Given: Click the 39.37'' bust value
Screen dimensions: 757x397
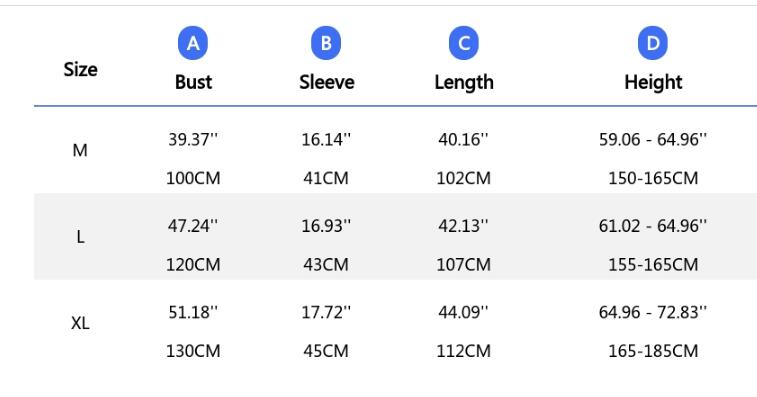Looking at the screenshot, I should (x=193, y=140).
